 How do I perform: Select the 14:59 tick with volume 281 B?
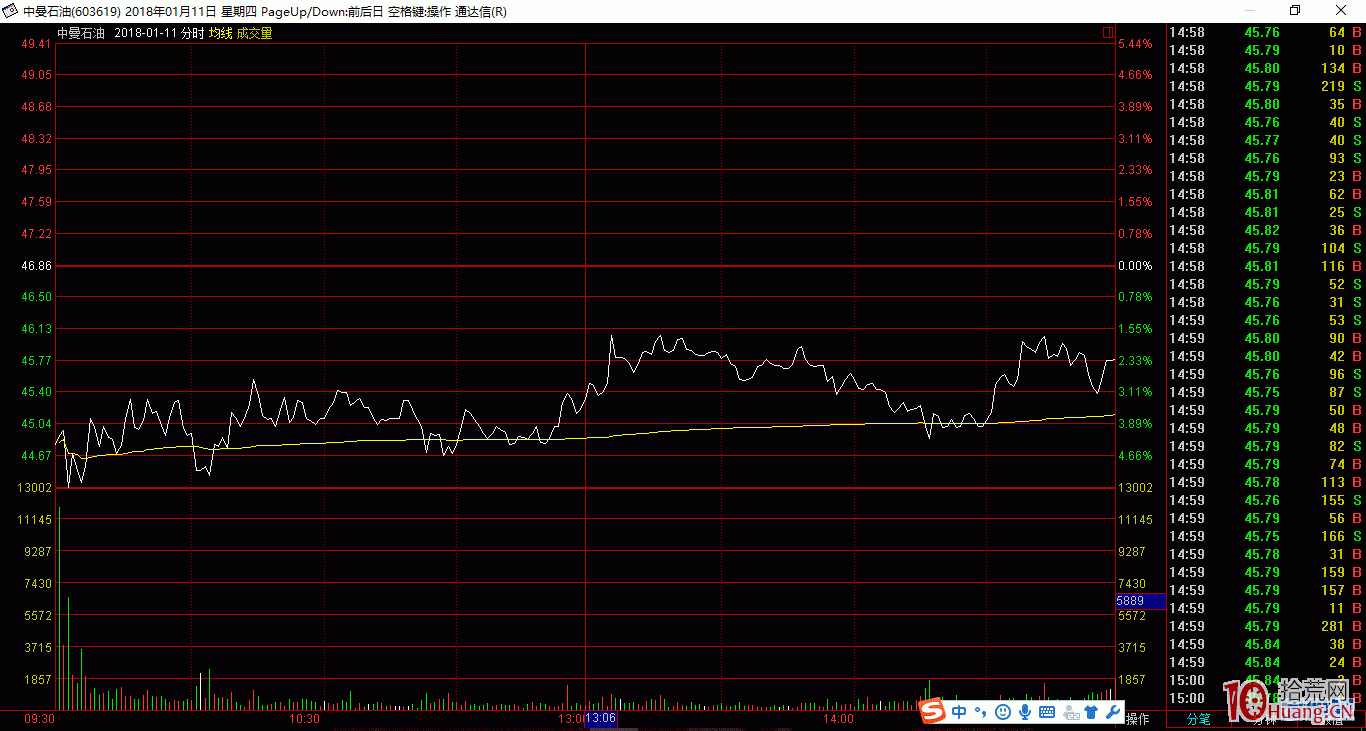pyautogui.click(x=1266, y=626)
